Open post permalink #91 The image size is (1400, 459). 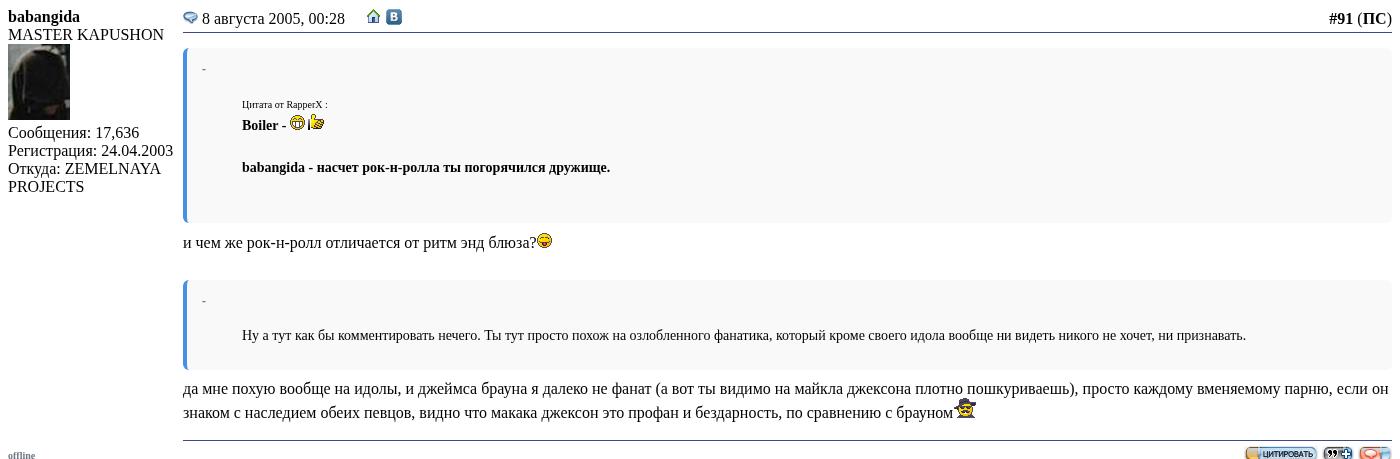(x=1340, y=18)
